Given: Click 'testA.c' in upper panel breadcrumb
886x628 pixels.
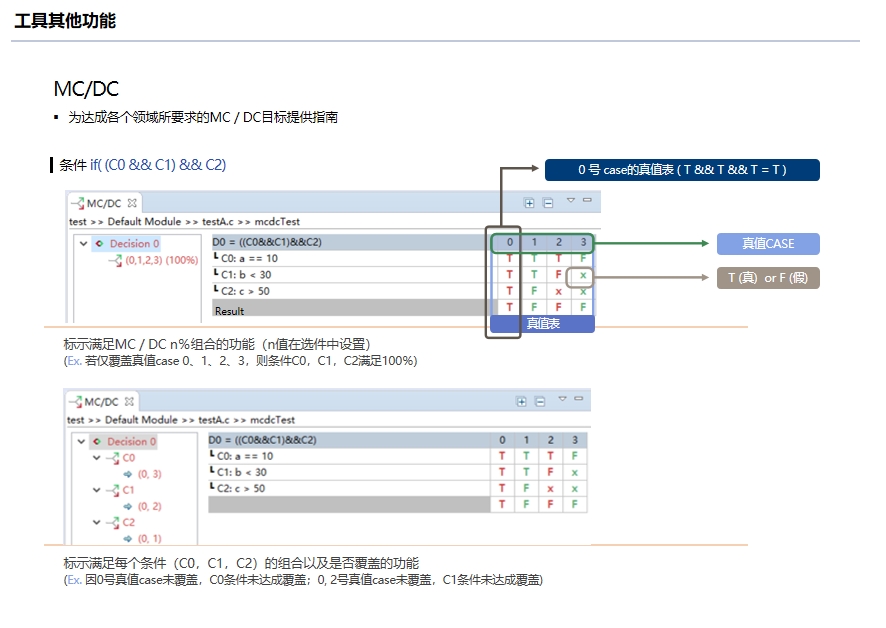Looking at the screenshot, I should click(x=218, y=222).
